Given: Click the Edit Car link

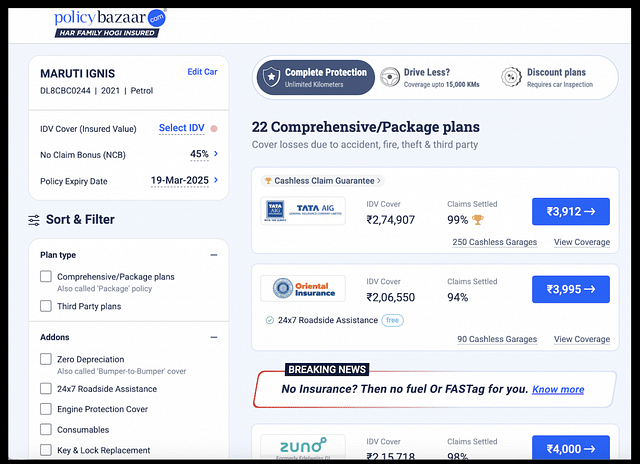Looking at the screenshot, I should (202, 72).
